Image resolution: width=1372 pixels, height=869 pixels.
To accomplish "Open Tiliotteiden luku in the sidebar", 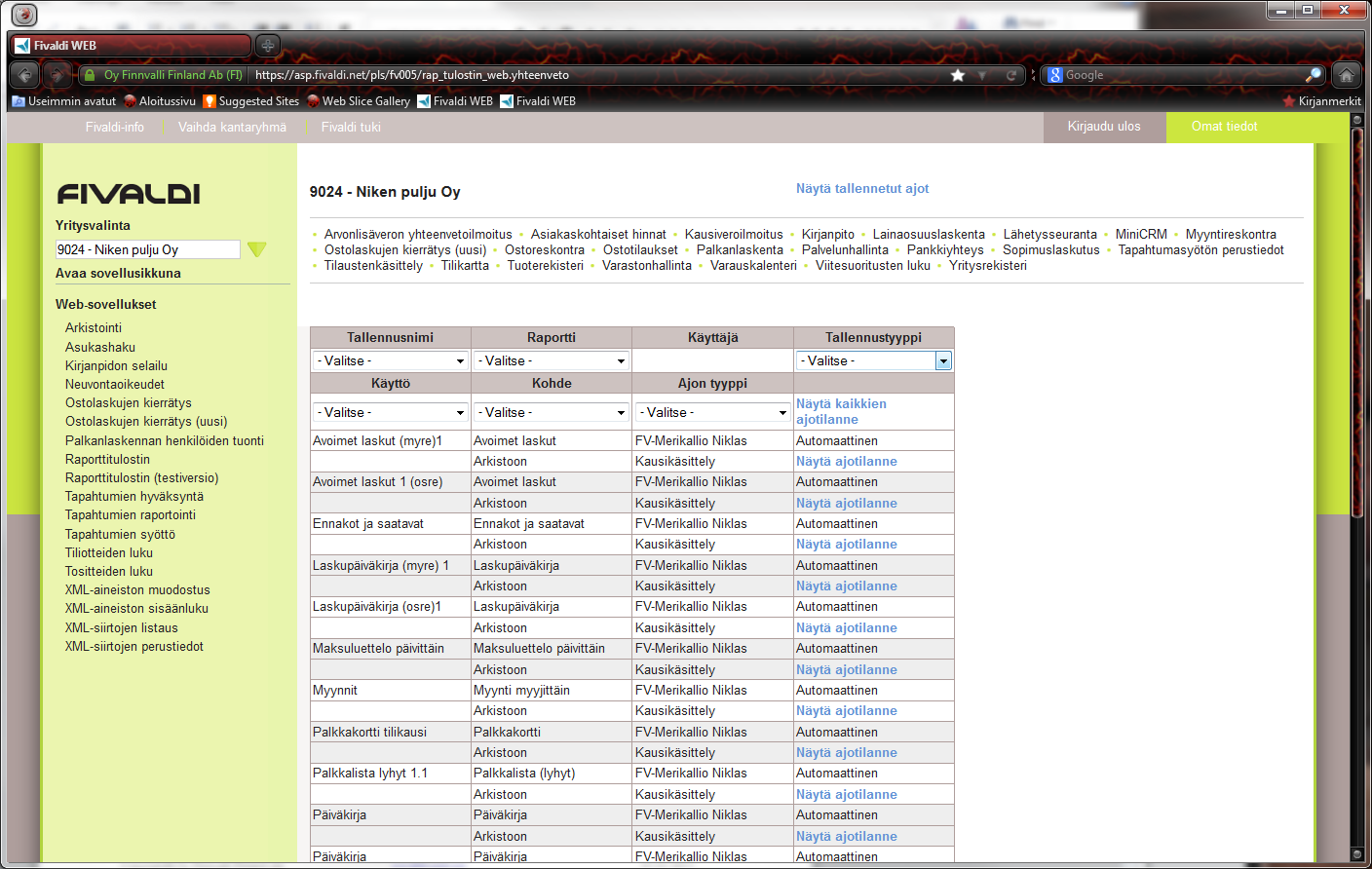I will click(x=109, y=553).
